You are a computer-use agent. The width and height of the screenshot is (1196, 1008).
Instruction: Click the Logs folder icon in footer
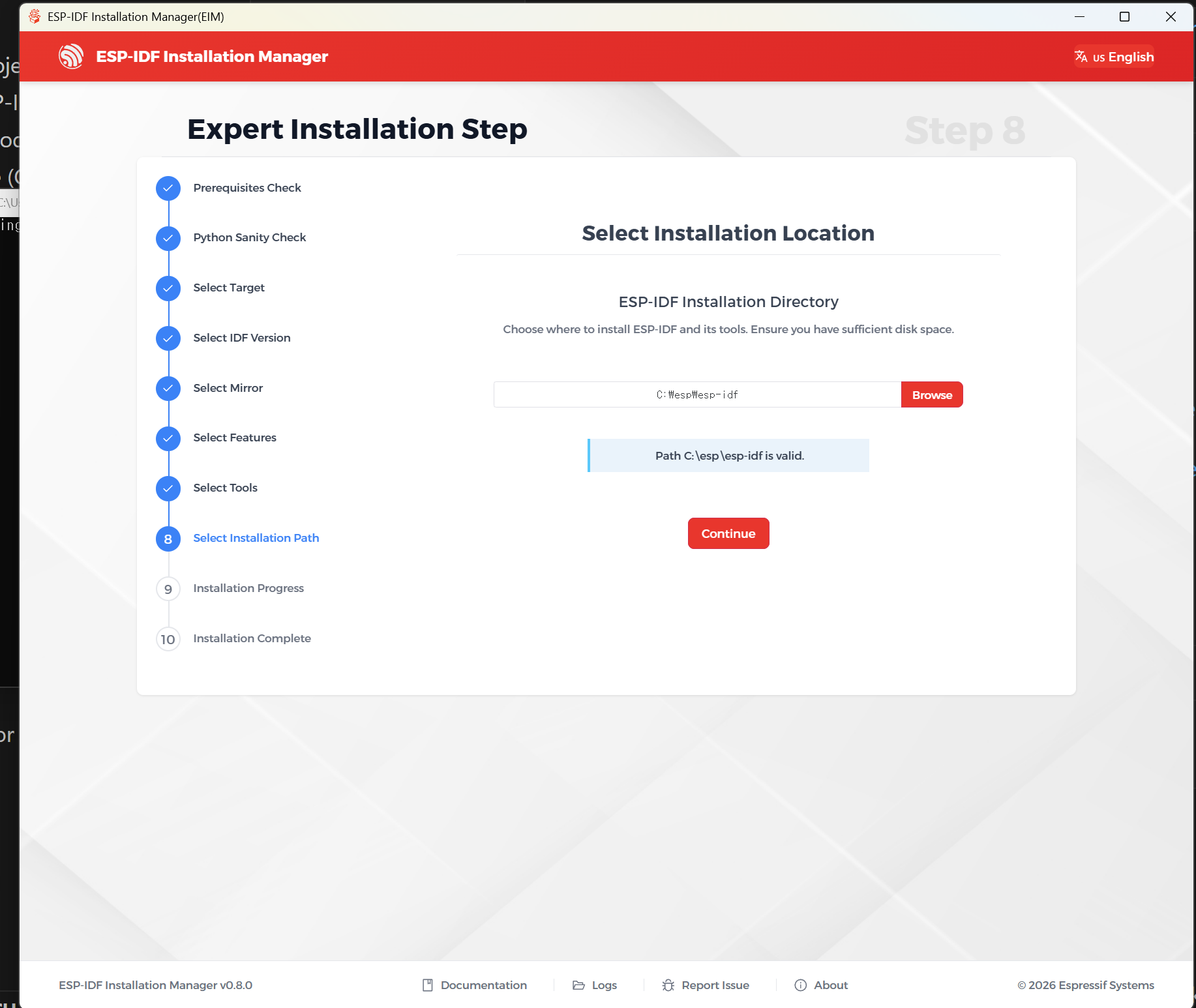tap(578, 985)
